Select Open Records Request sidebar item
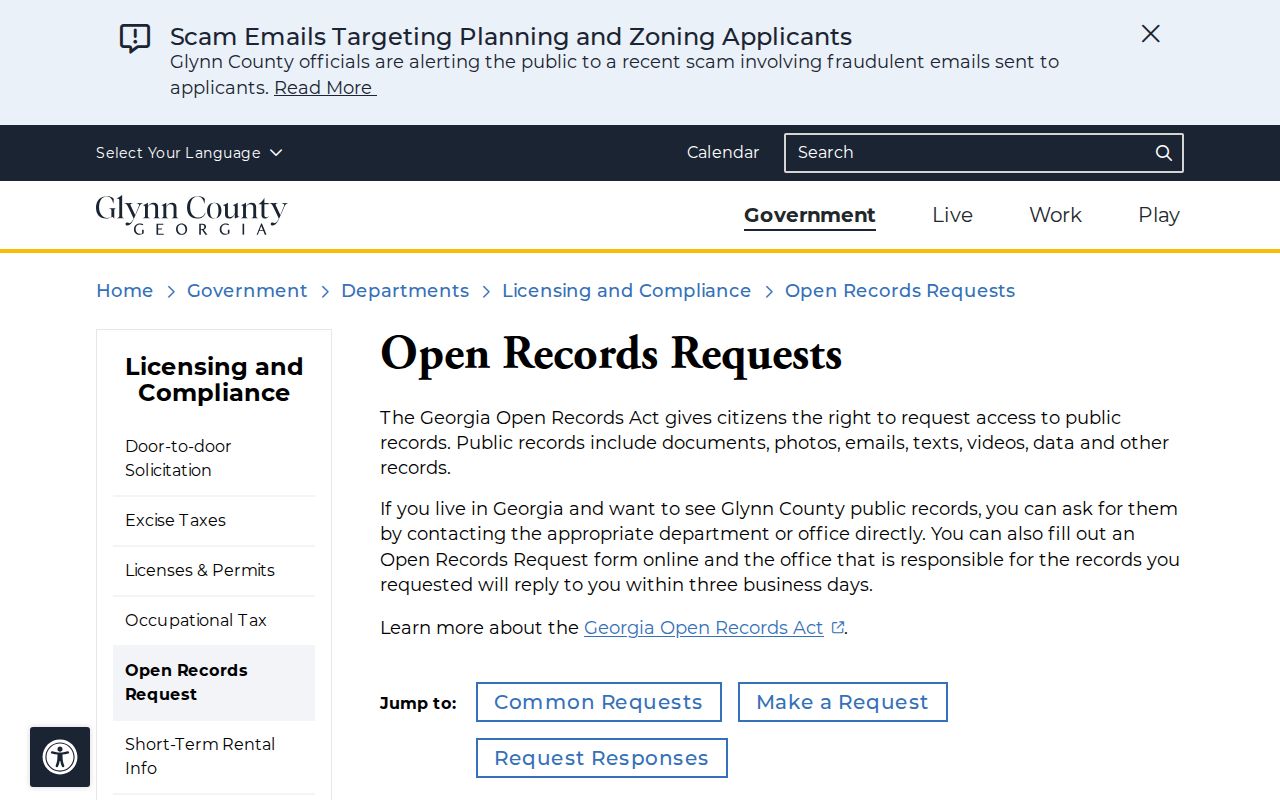Image resolution: width=1280 pixels, height=800 pixels. pos(214,682)
